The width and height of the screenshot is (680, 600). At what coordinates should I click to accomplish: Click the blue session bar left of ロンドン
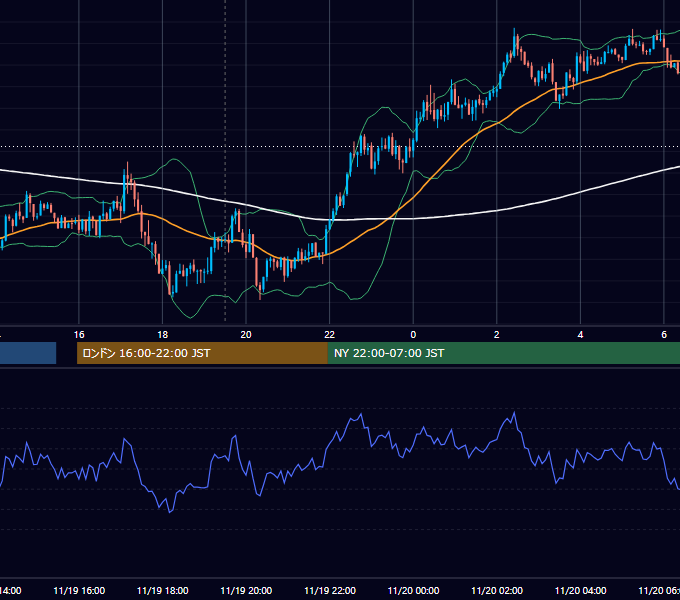[x=28, y=353]
